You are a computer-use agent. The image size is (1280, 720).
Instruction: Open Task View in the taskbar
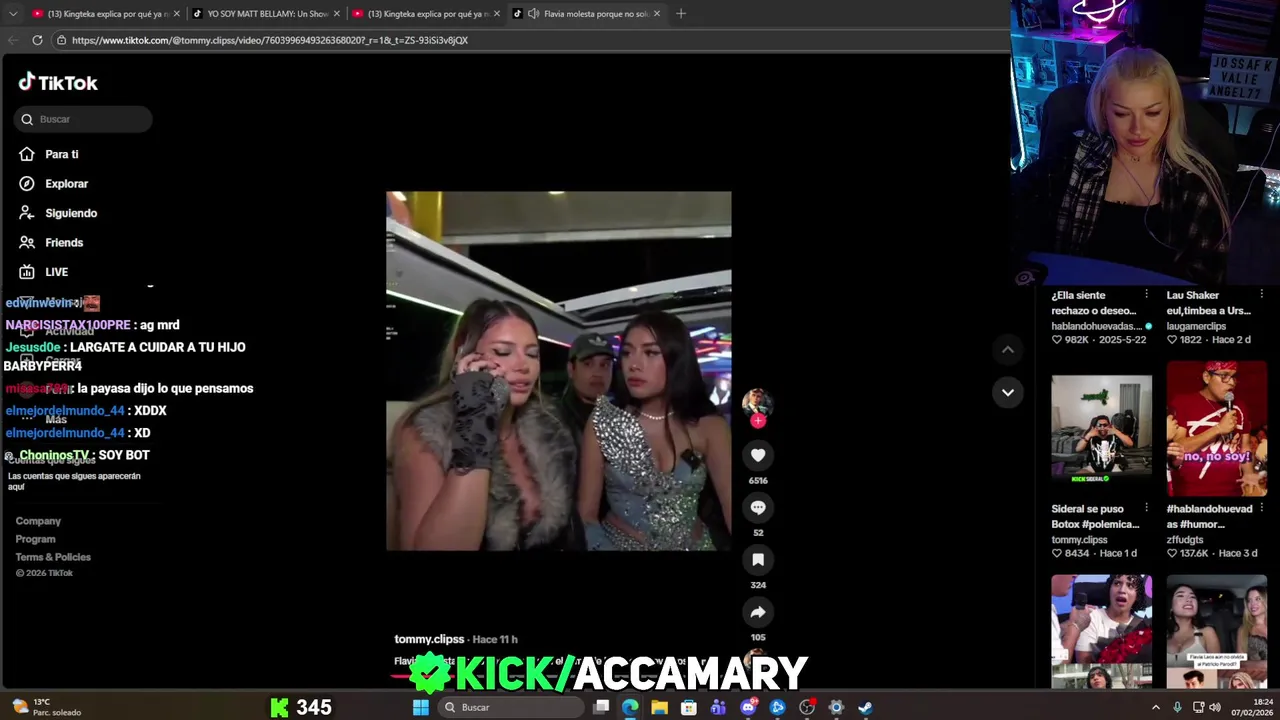[x=601, y=707]
